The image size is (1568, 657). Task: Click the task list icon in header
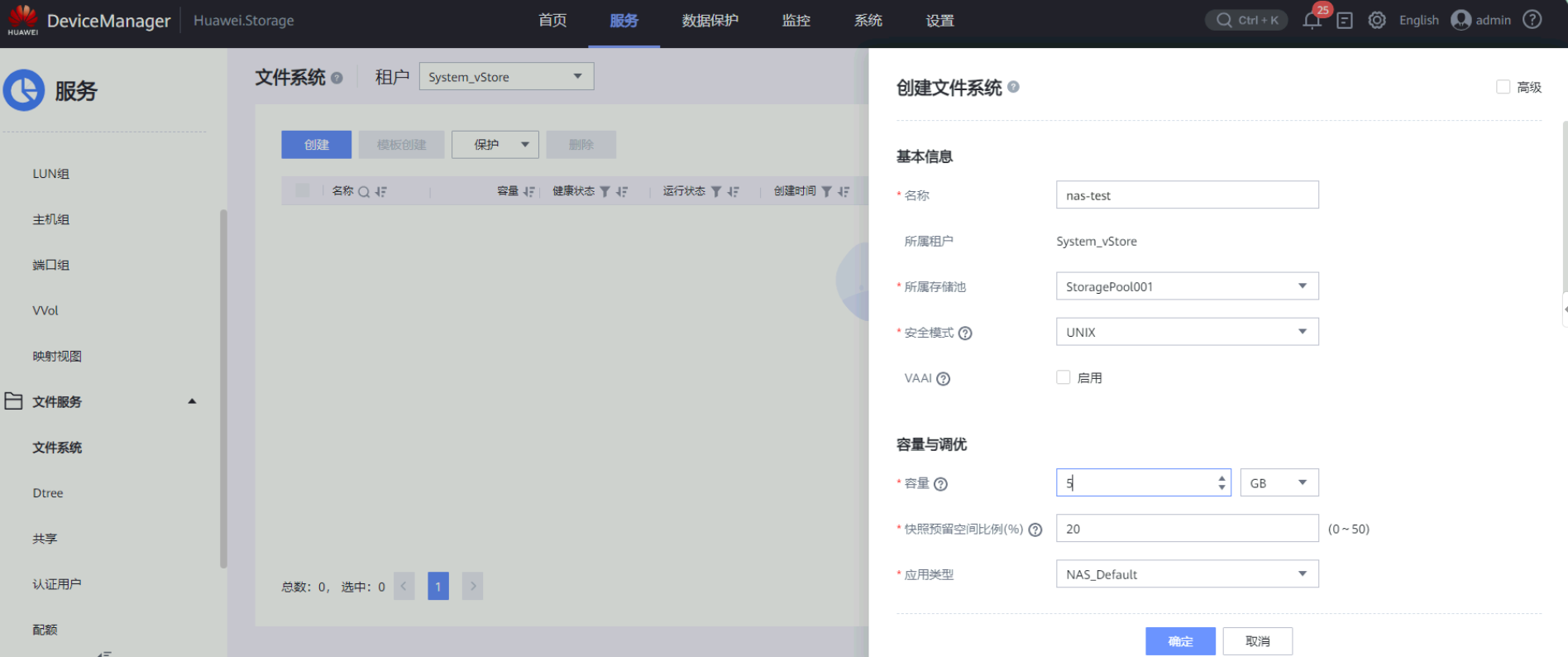point(1345,21)
